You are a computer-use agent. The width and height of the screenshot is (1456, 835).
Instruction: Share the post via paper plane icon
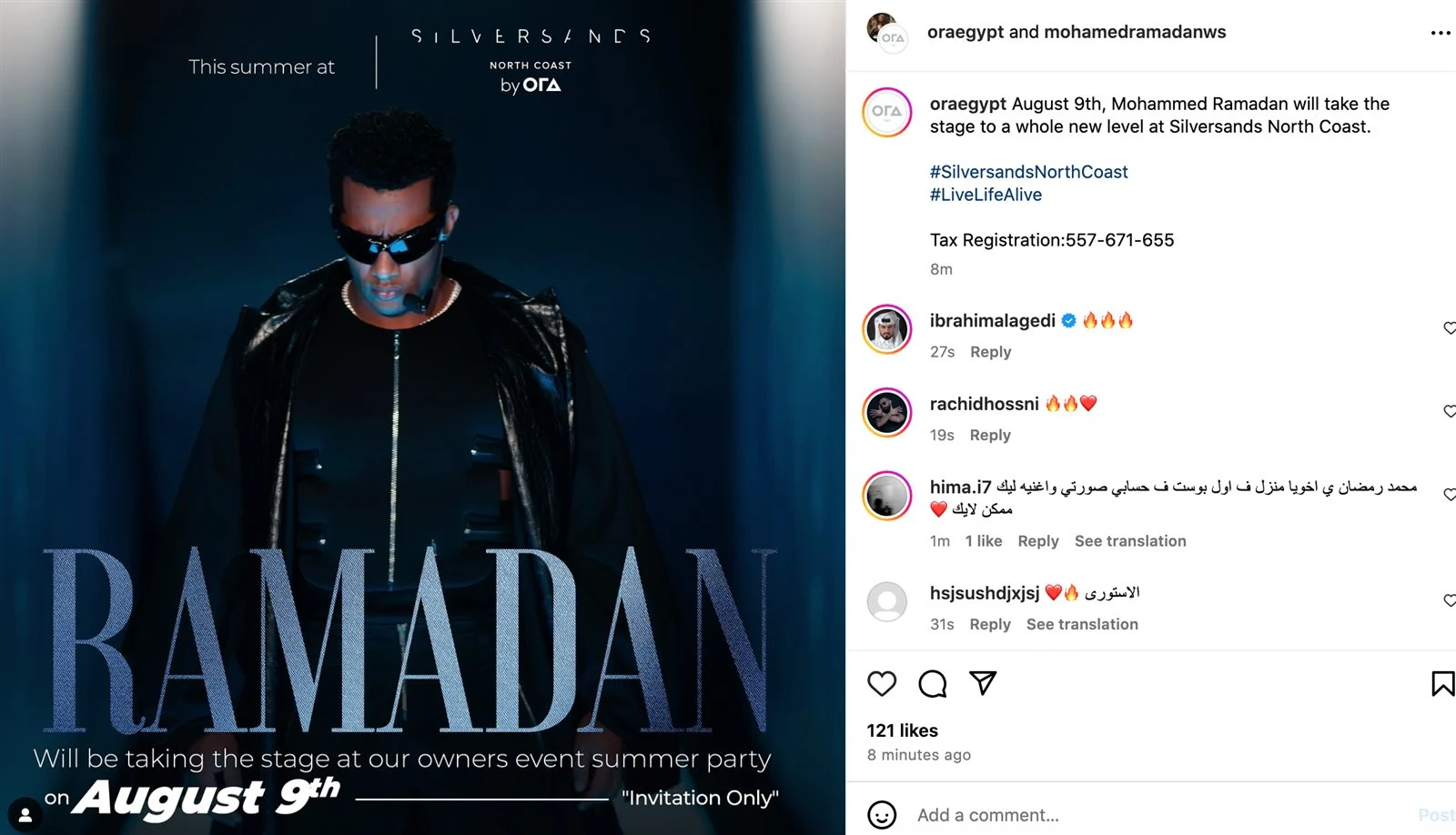(983, 682)
